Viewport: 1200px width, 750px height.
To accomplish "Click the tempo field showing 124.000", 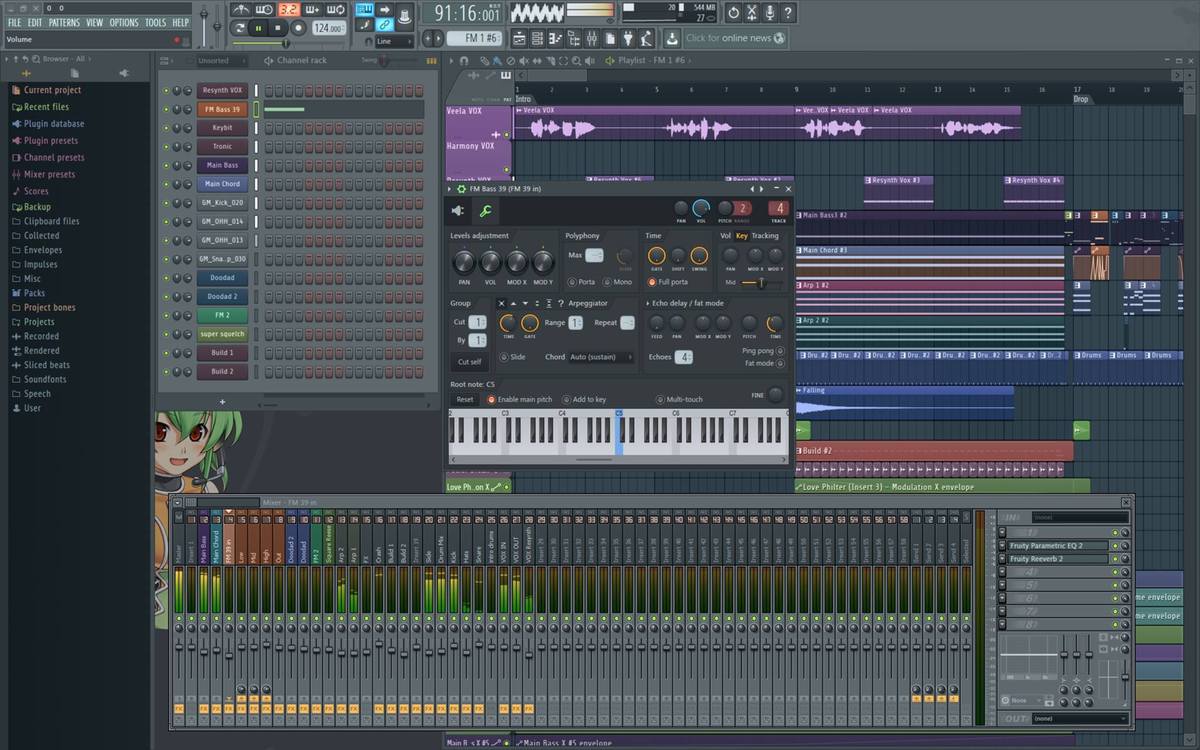I will pos(328,29).
